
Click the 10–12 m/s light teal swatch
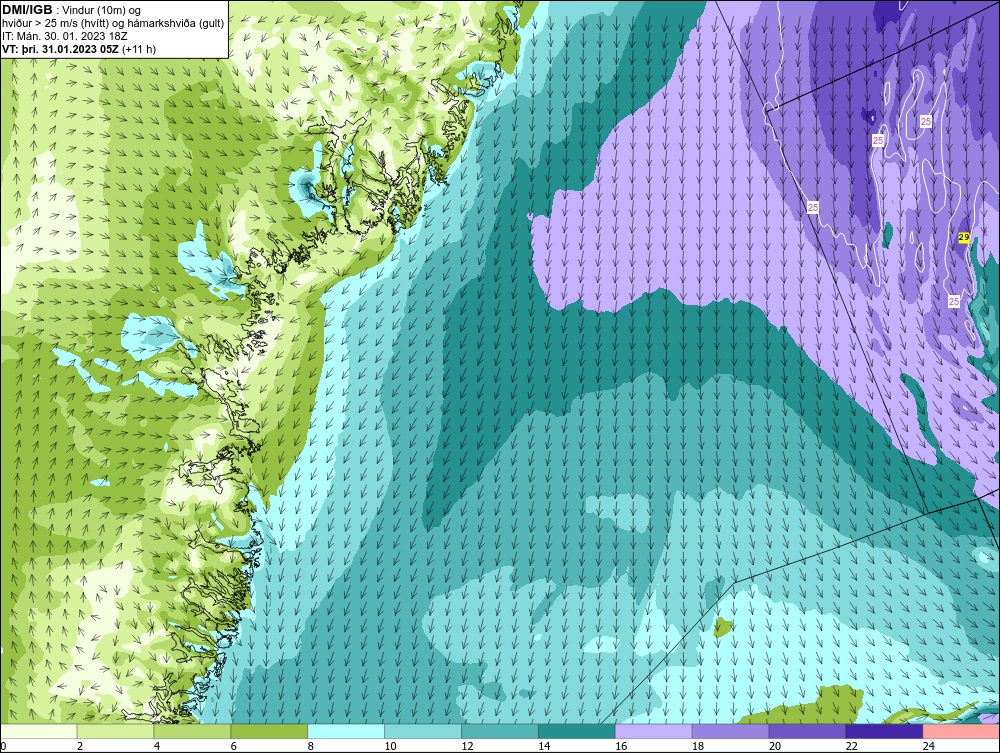pos(423,731)
